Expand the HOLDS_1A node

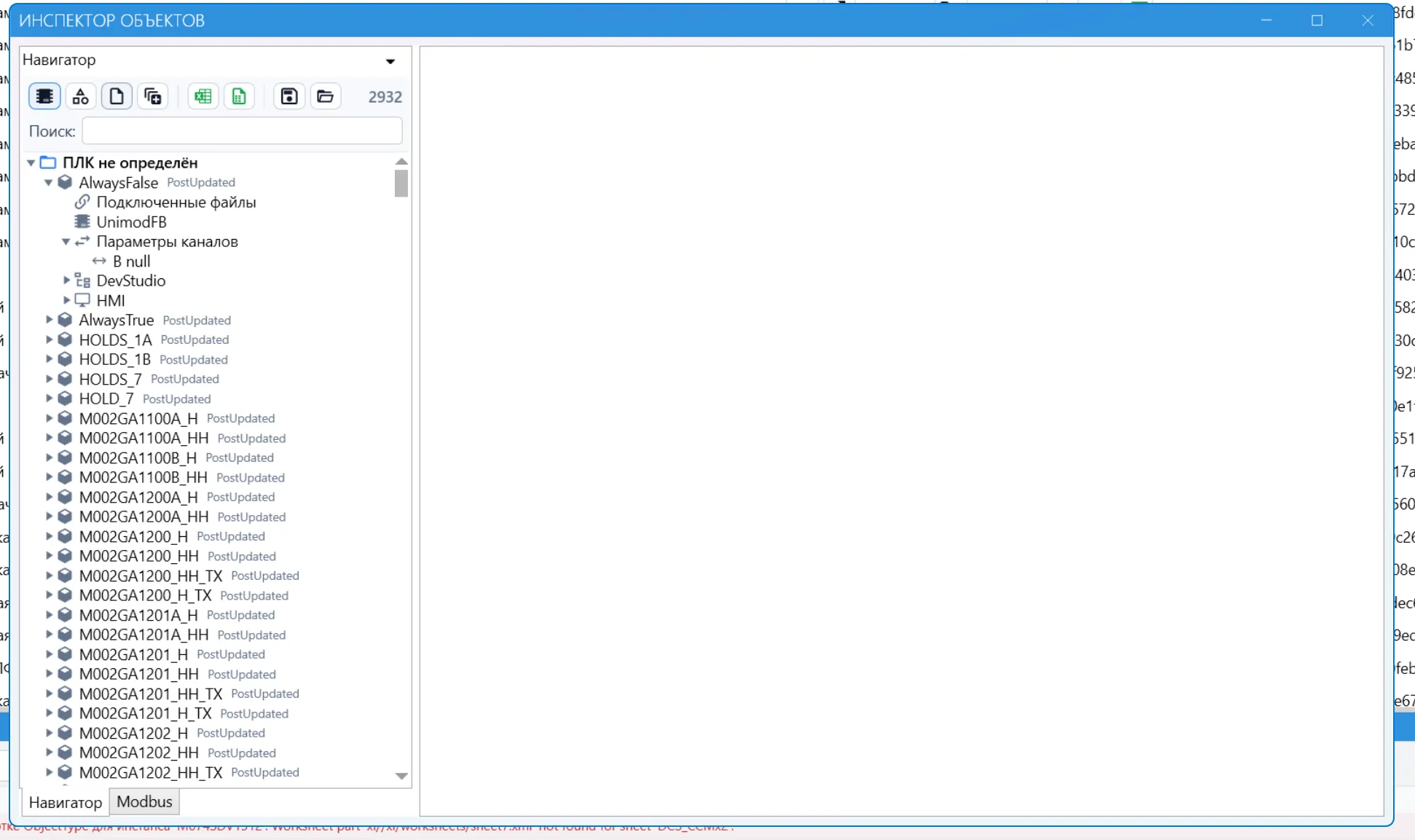[x=49, y=339]
